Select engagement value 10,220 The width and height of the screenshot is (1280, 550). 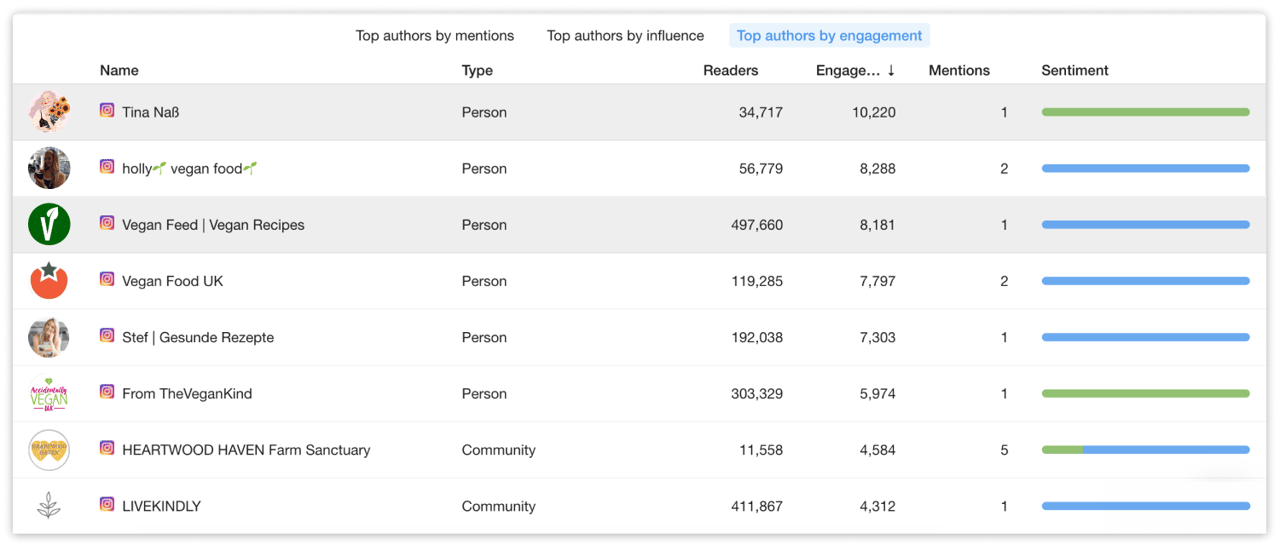[x=874, y=112]
